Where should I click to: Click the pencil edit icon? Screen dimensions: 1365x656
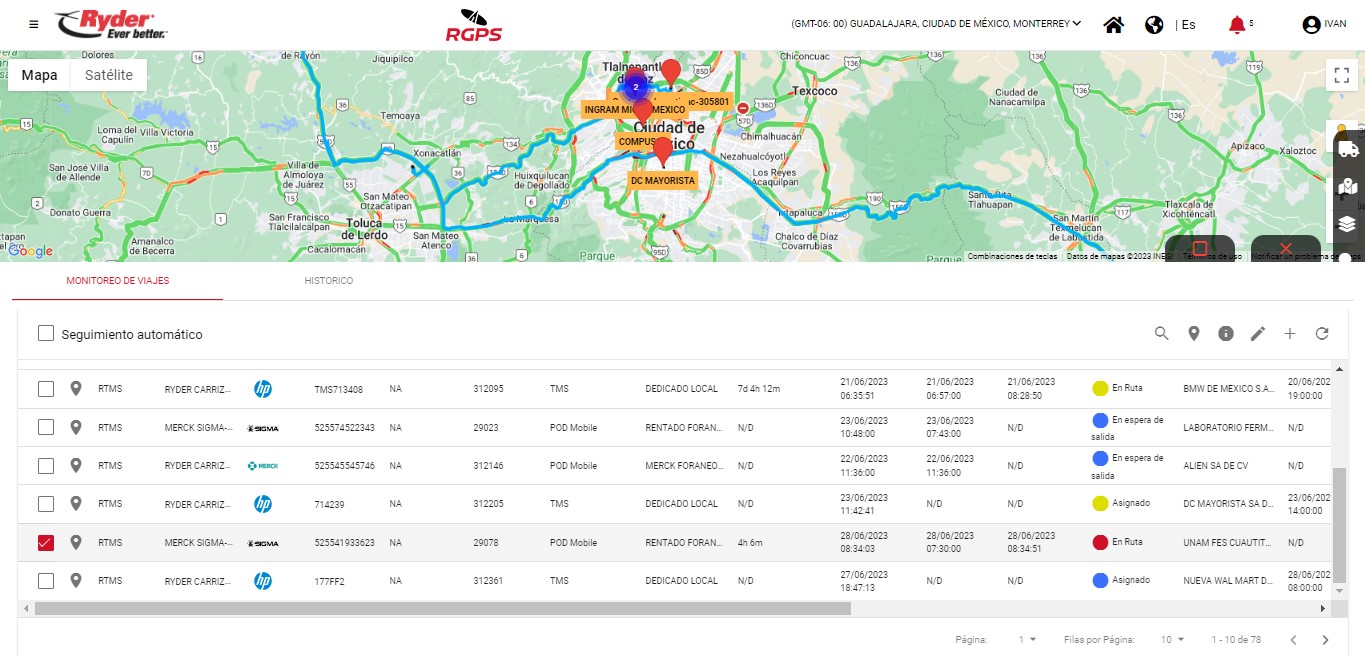pyautogui.click(x=1258, y=334)
